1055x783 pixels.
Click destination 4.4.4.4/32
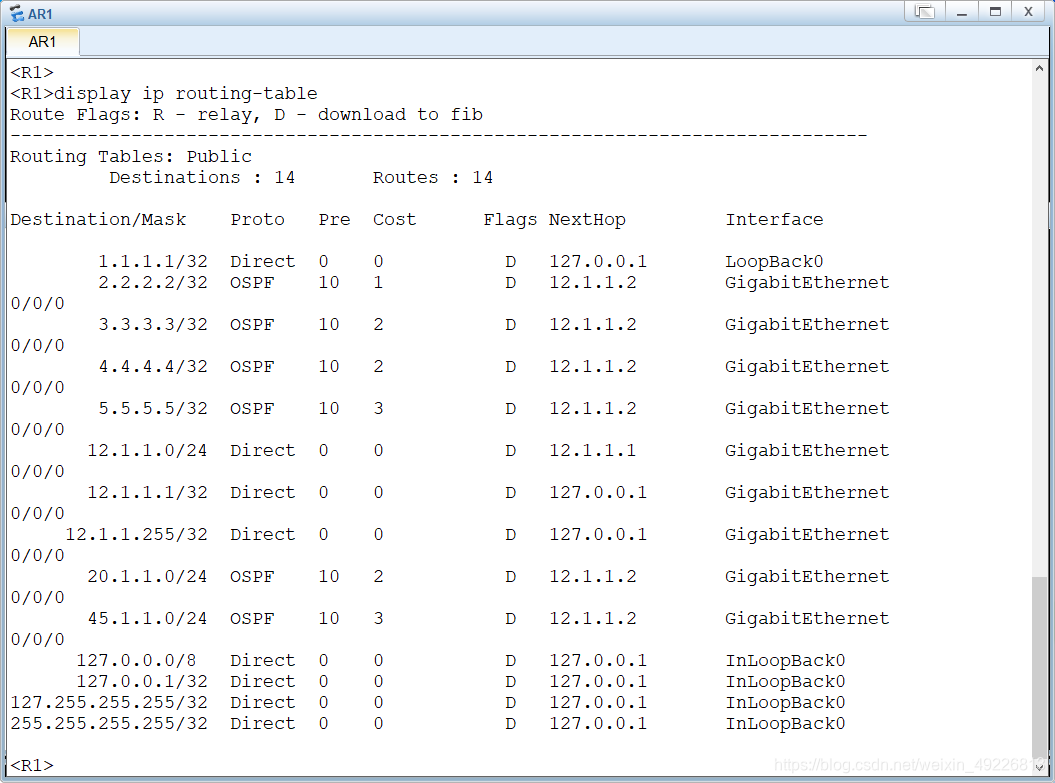tap(153, 366)
